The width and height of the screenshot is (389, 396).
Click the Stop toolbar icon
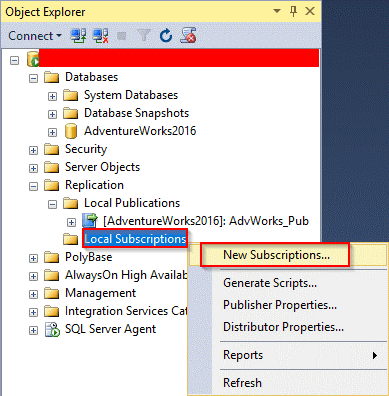click(122, 36)
